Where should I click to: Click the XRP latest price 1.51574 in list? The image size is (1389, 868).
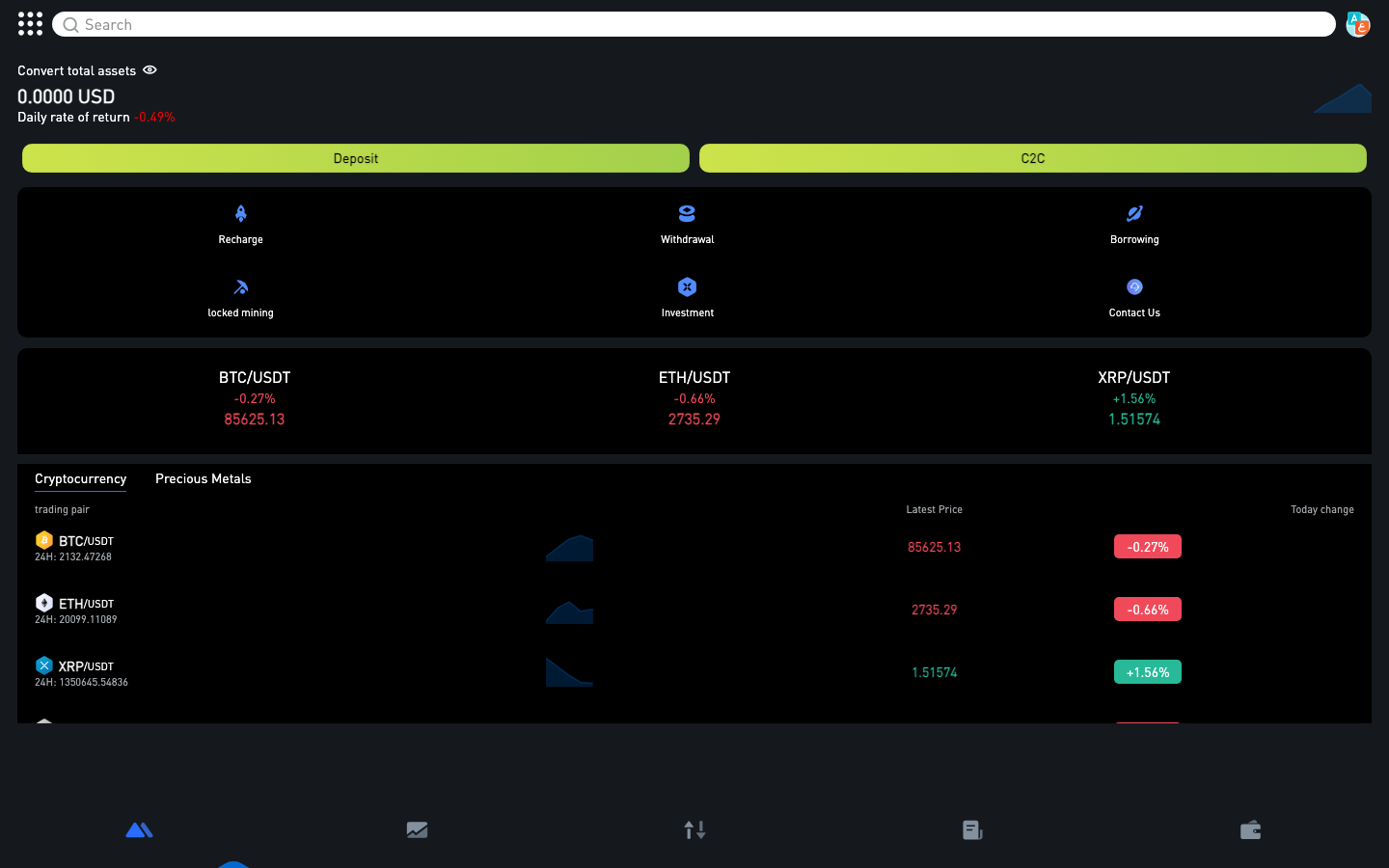click(x=935, y=672)
